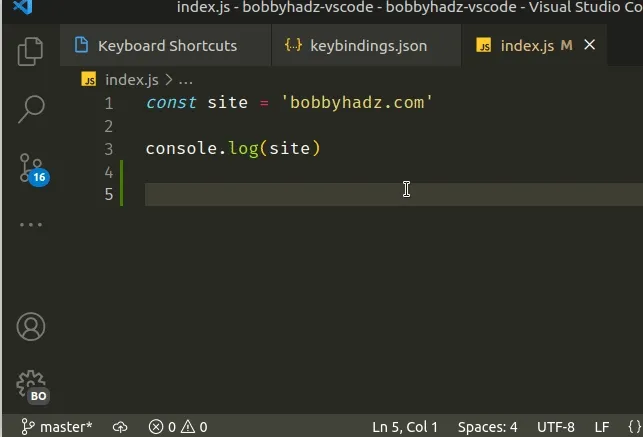Click language mode braces icon in status bar

point(634,427)
